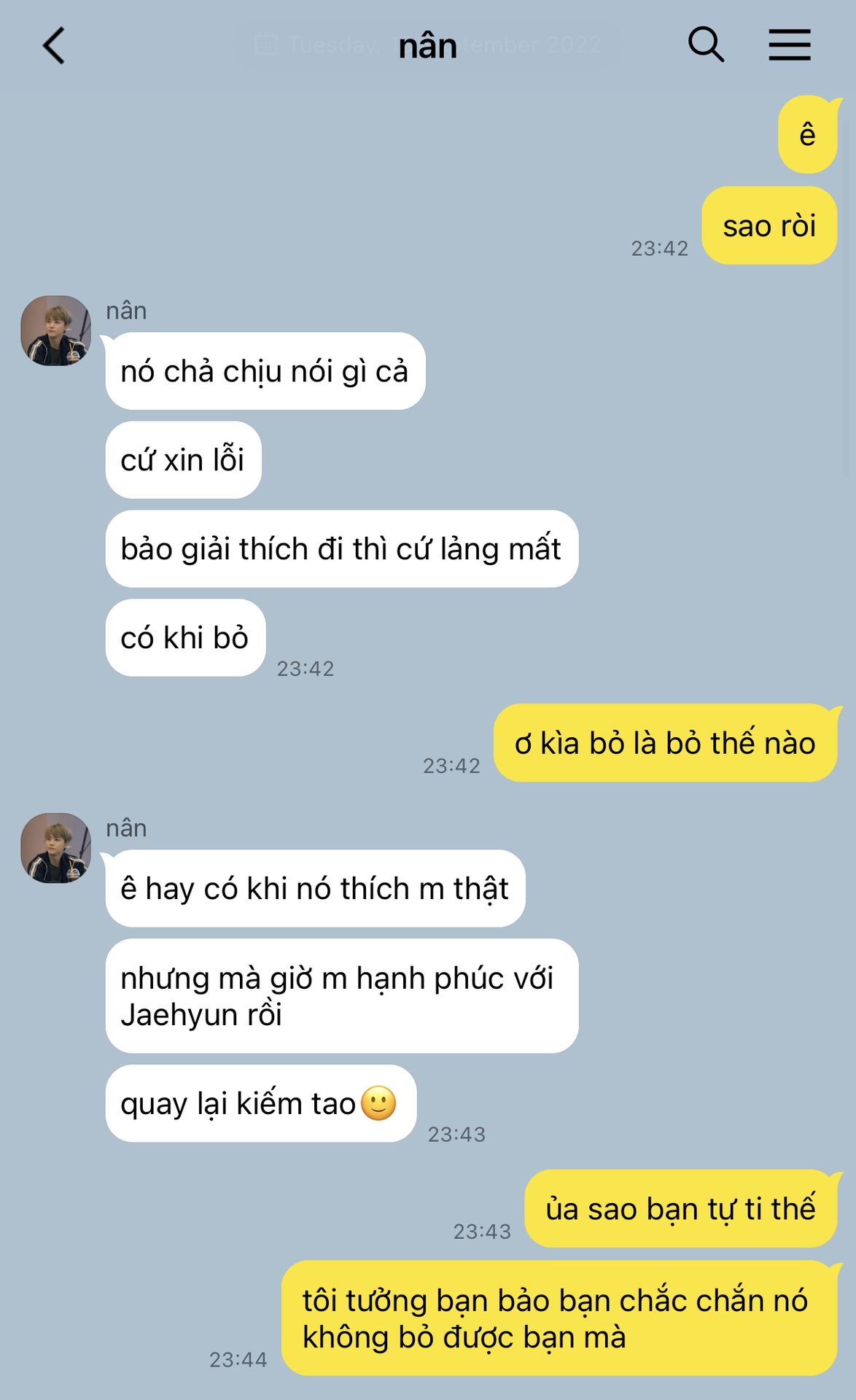Open the chat search magnifier icon
Viewport: 856px width, 1400px height.
tap(706, 44)
